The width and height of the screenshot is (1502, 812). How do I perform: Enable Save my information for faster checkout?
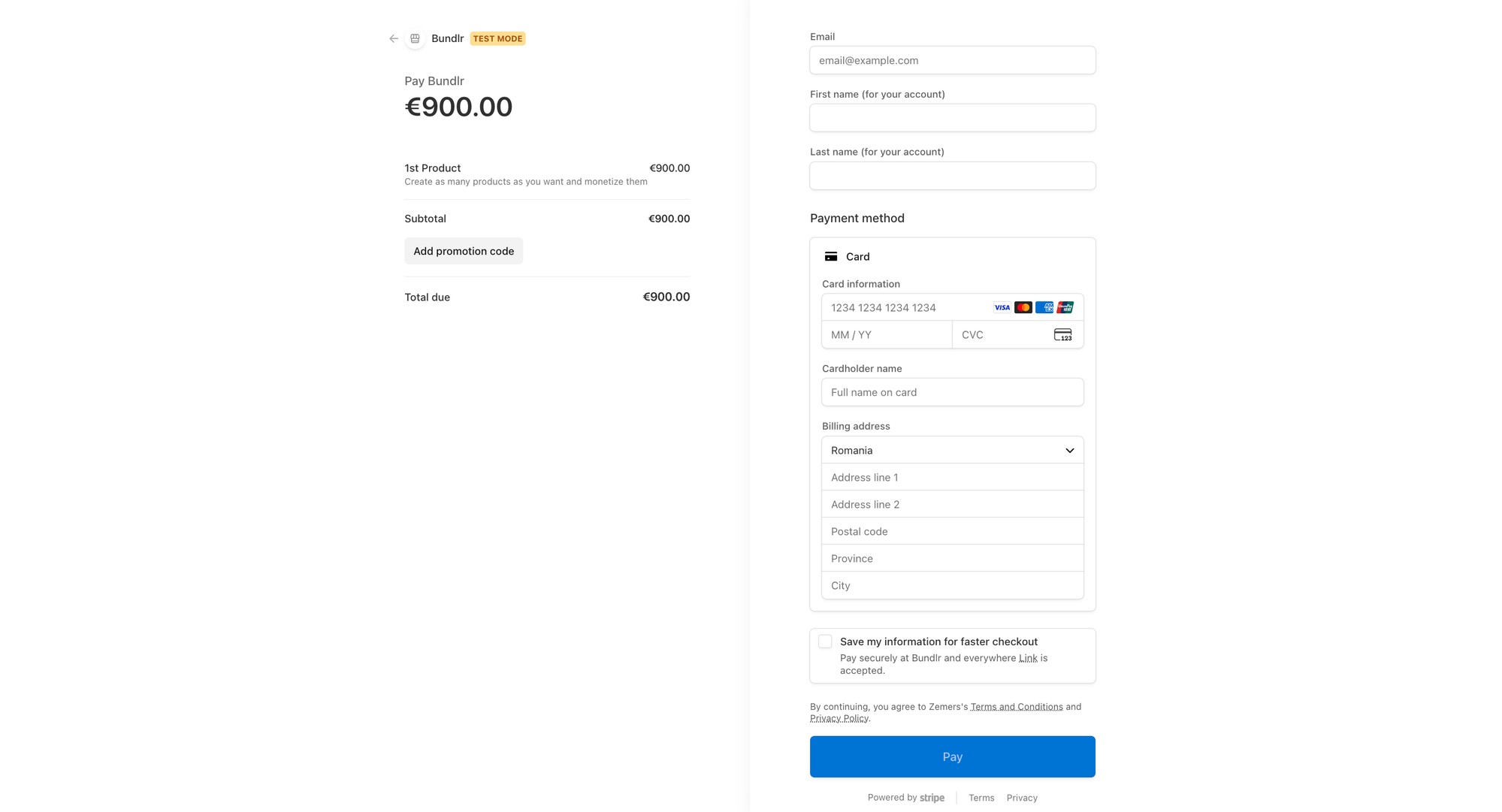pyautogui.click(x=825, y=641)
